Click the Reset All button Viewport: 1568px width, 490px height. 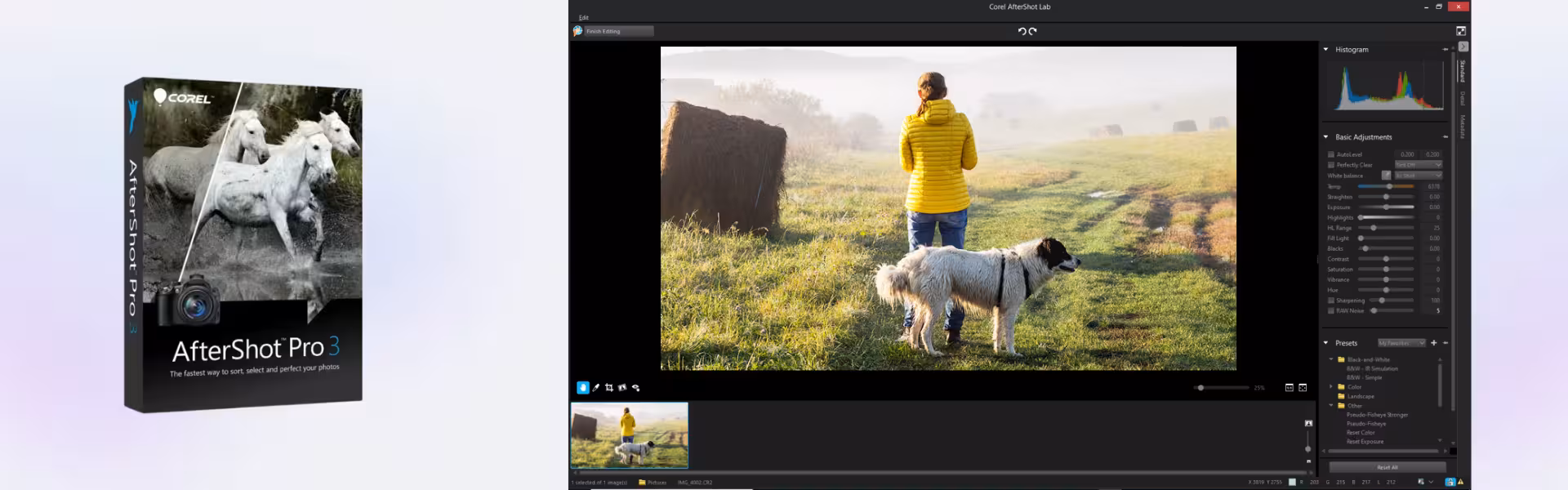click(x=1388, y=467)
